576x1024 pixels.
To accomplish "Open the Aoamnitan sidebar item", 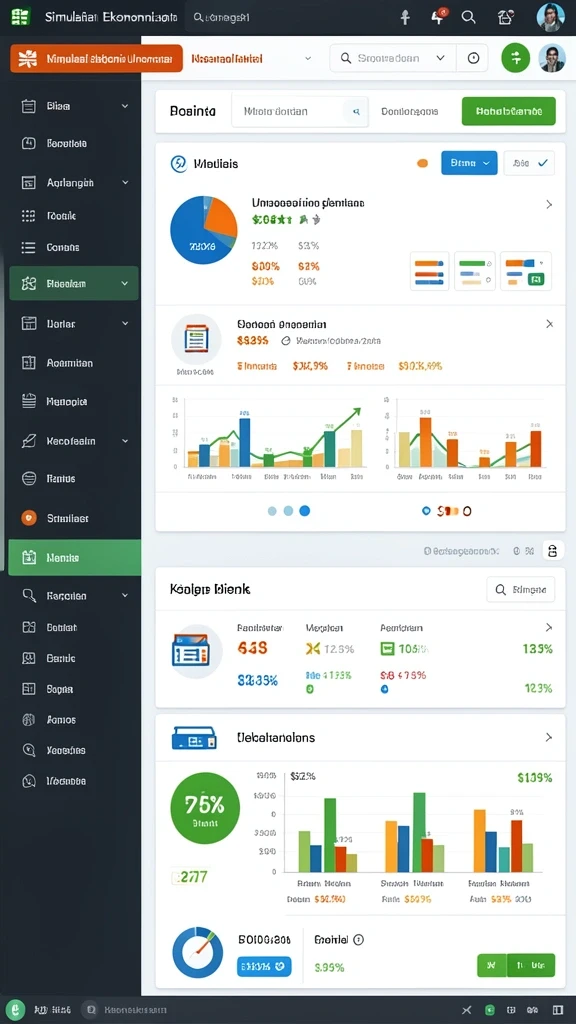I will point(71,363).
